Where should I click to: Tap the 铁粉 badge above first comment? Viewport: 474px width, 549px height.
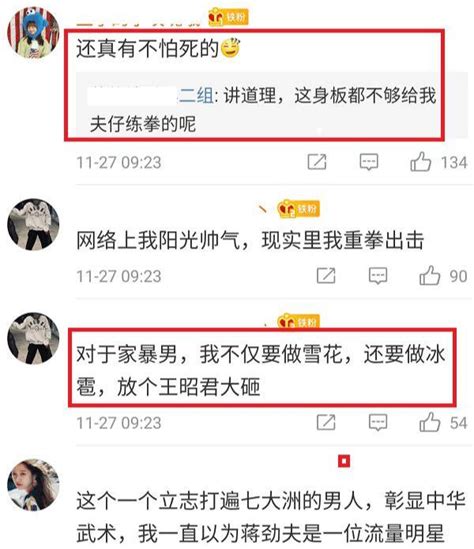pyautogui.click(x=228, y=17)
